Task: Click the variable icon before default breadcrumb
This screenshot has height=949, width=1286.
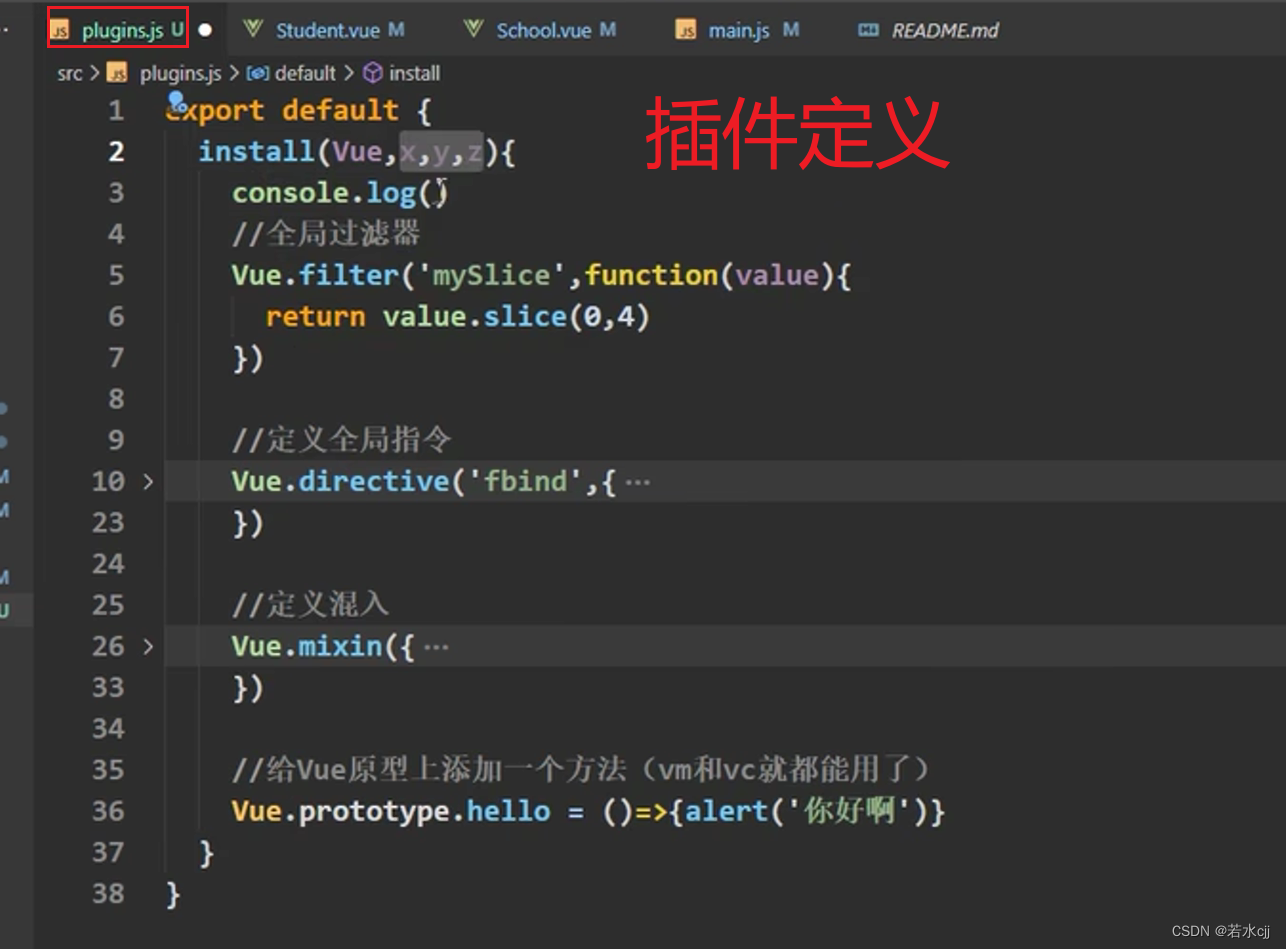Action: [258, 73]
